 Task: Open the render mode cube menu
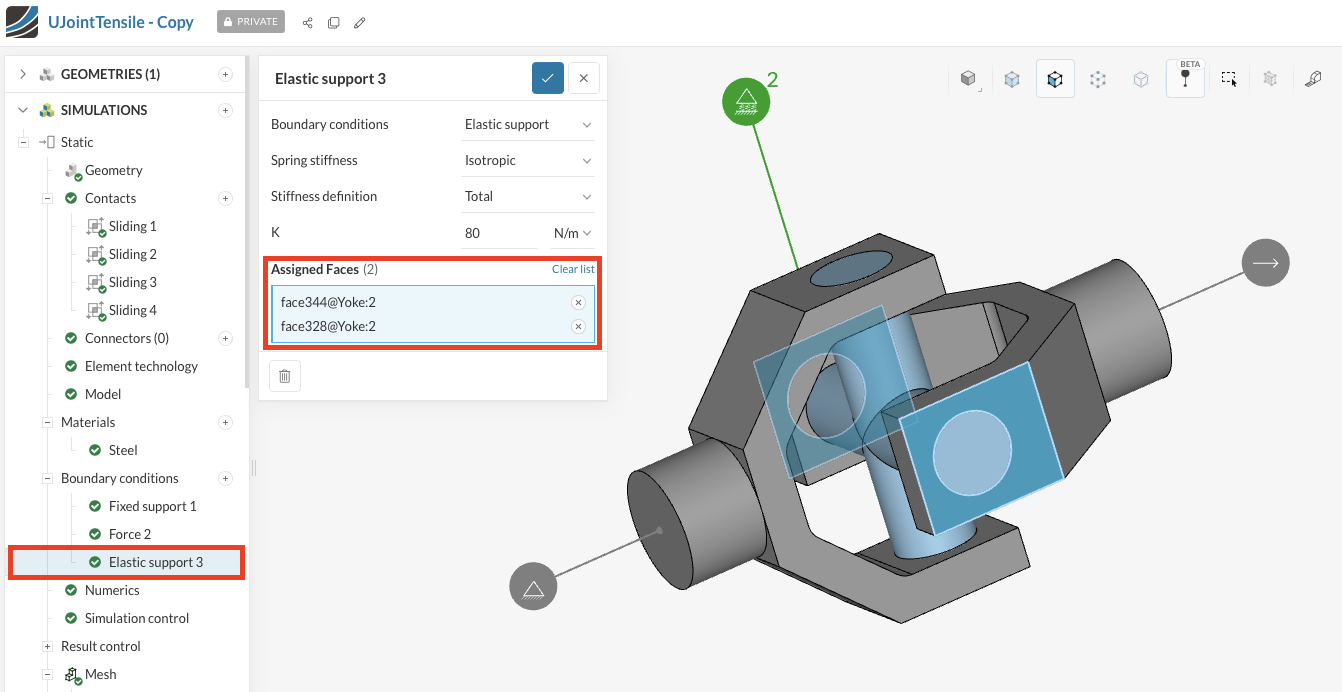click(x=968, y=78)
